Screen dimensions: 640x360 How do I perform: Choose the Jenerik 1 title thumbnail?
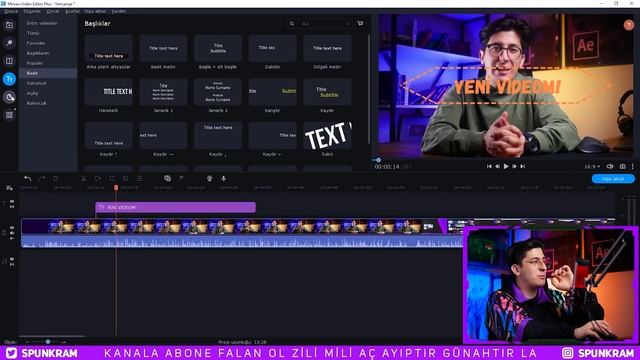click(163, 92)
